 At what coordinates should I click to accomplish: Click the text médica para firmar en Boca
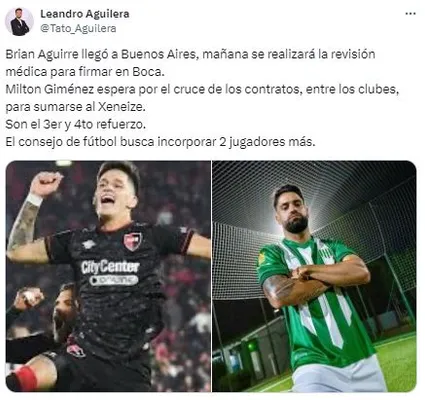pyautogui.click(x=85, y=72)
